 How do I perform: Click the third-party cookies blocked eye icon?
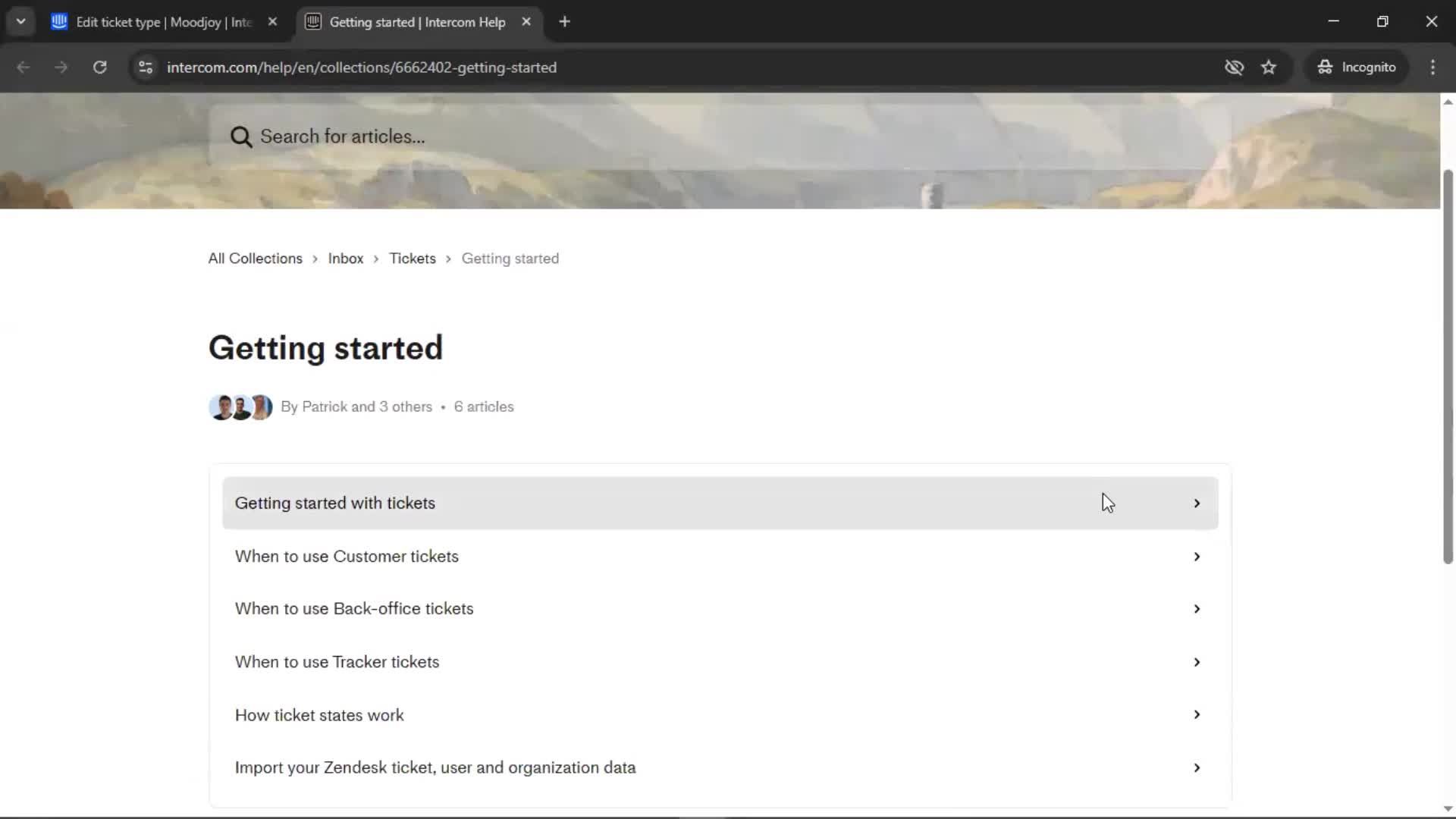tap(1234, 67)
